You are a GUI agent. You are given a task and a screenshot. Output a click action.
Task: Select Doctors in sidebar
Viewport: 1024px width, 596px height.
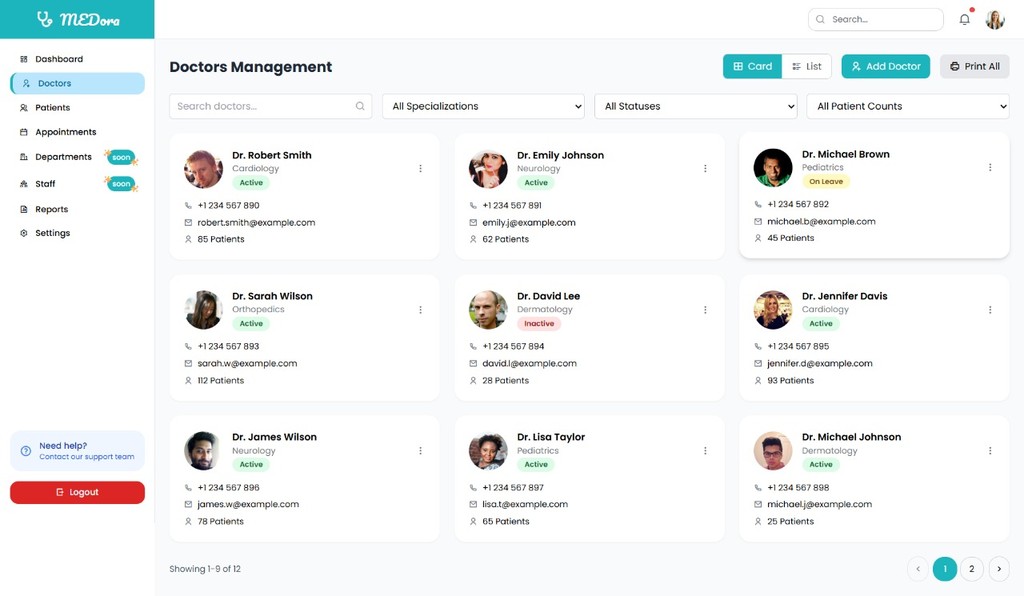(77, 84)
